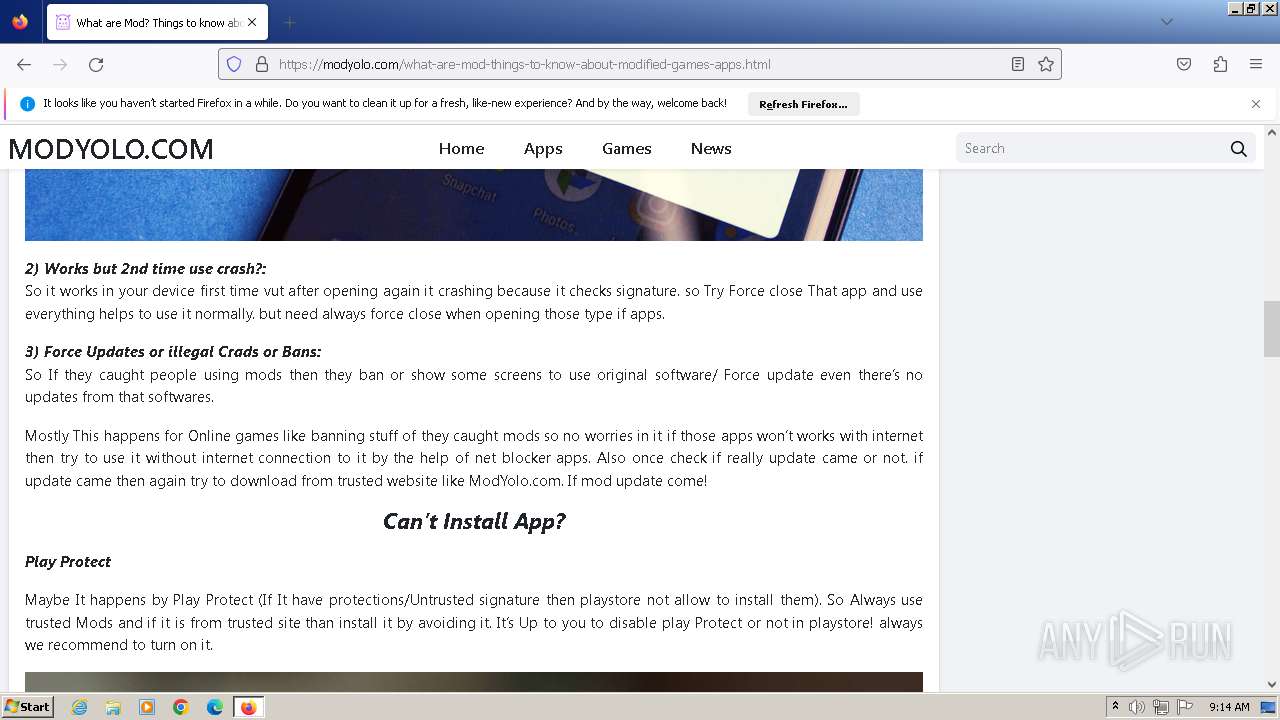Click '3) Force Updates or illegal Crads or Bans:' heading
This screenshot has height=720, width=1280.
[173, 352]
